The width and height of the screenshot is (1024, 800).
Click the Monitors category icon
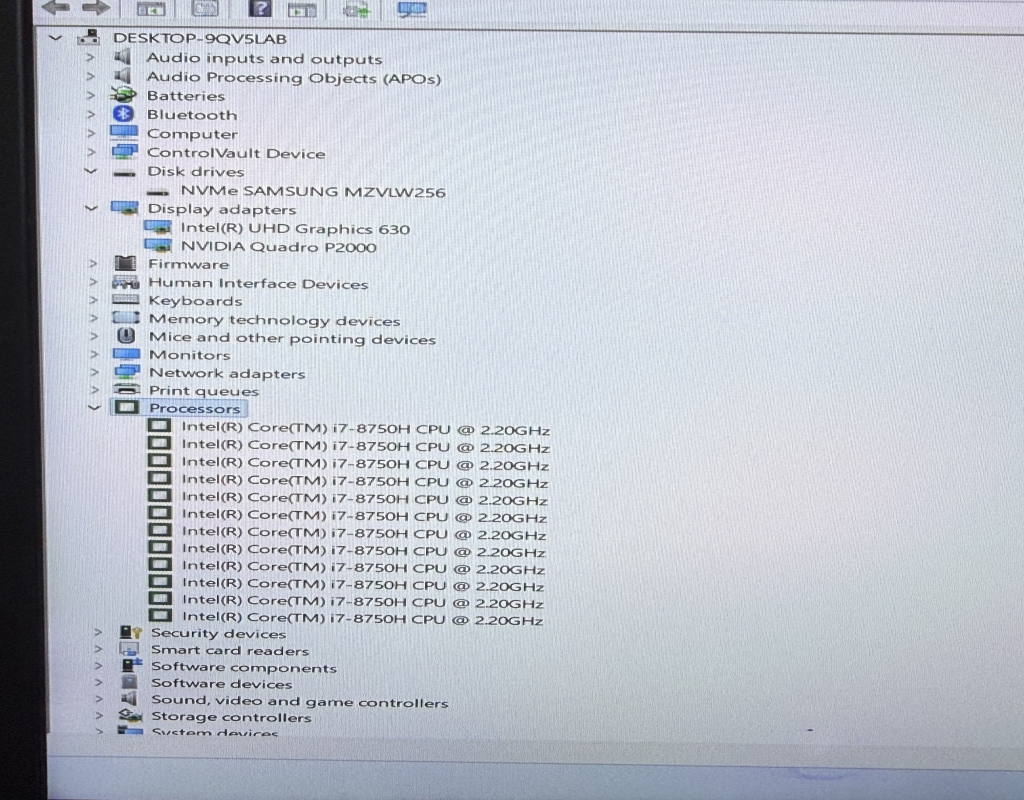tap(126, 354)
